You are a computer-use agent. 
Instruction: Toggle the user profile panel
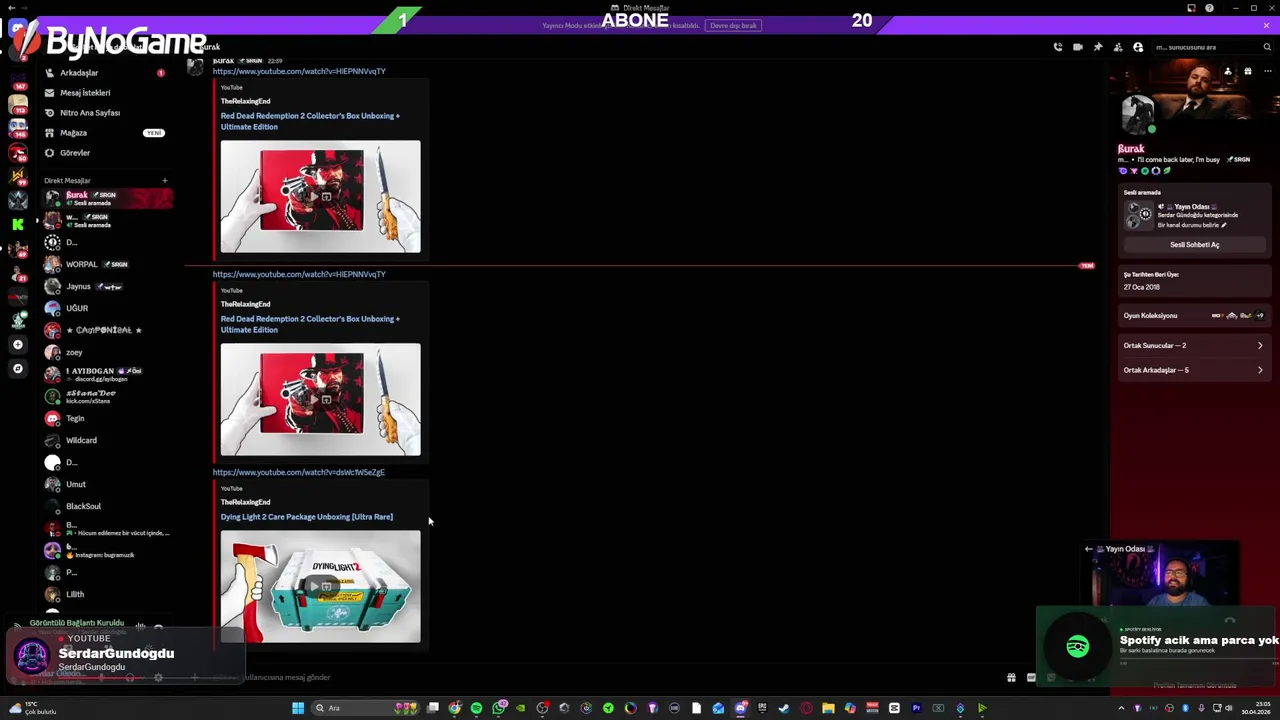point(1137,47)
